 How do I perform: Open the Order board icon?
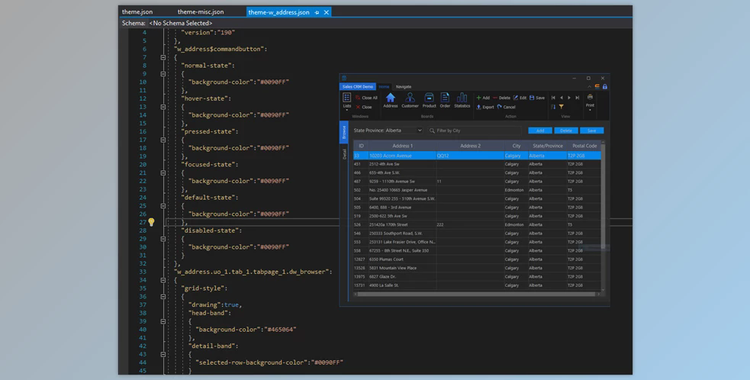[x=445, y=100]
